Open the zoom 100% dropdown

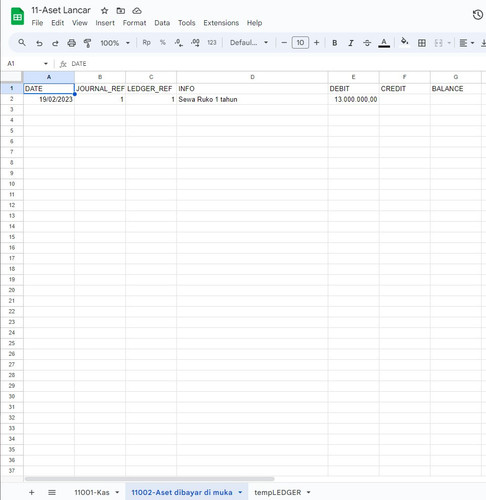point(115,43)
